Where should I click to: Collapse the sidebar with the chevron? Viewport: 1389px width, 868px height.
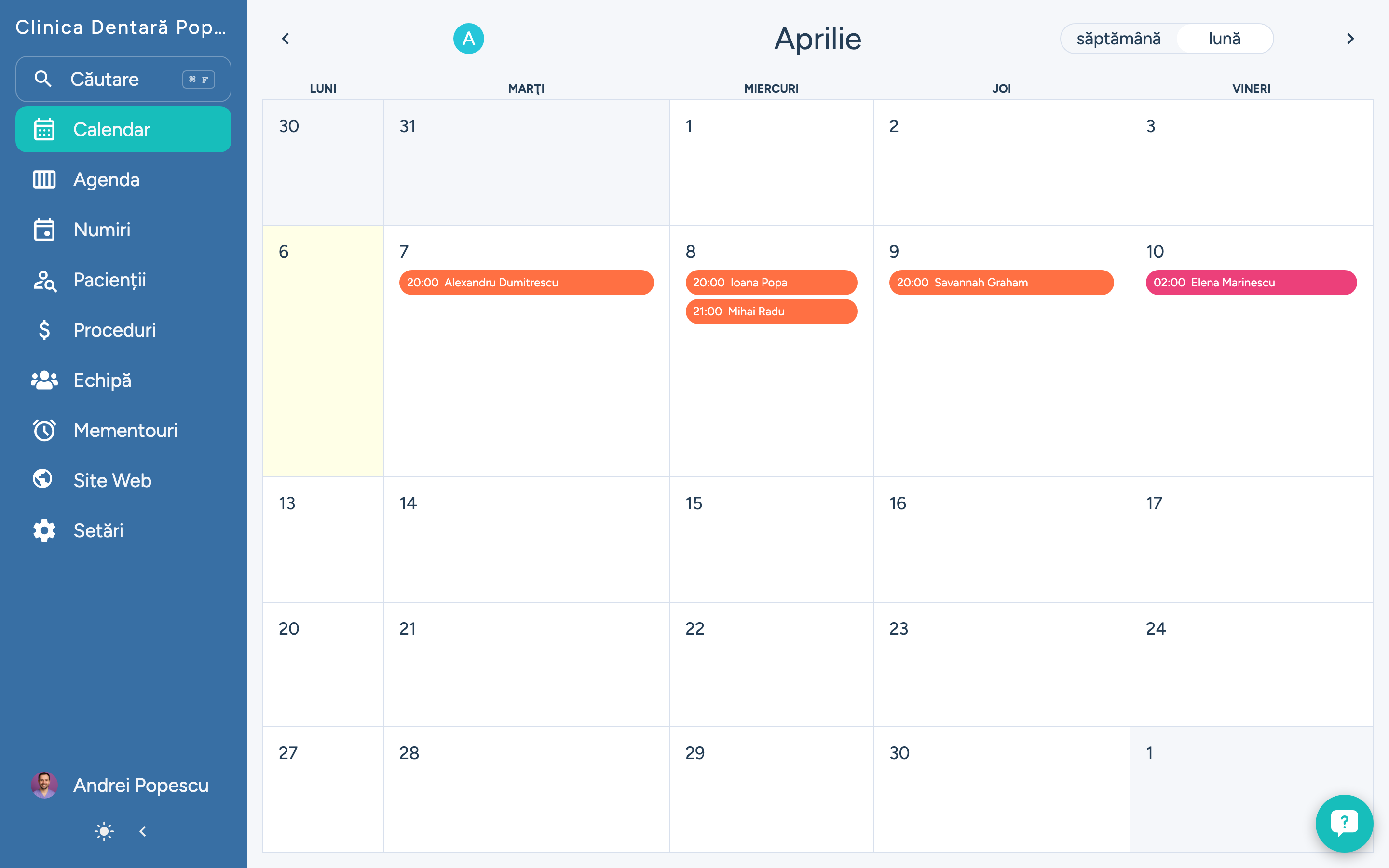[143, 831]
